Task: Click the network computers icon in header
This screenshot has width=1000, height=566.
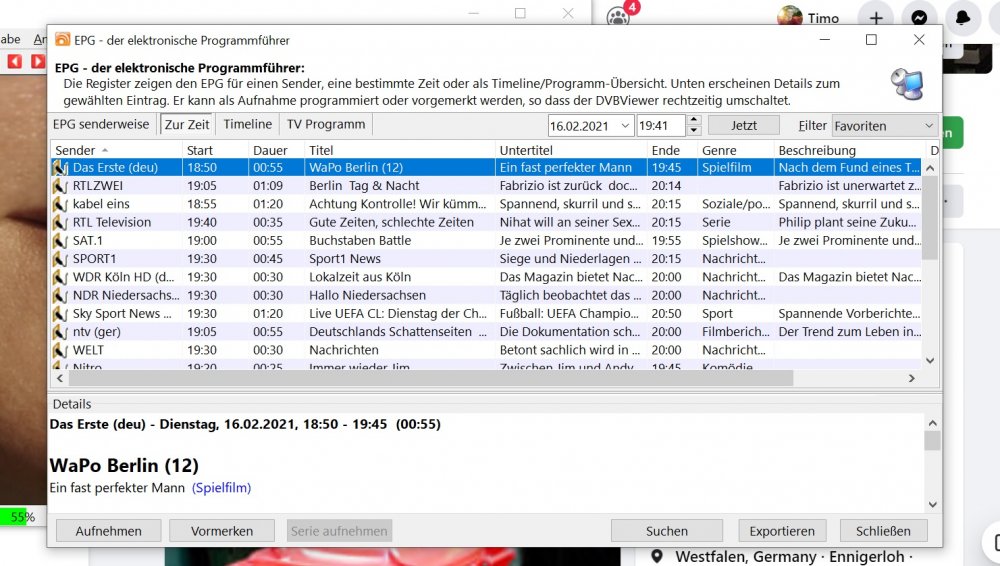Action: pos(907,84)
